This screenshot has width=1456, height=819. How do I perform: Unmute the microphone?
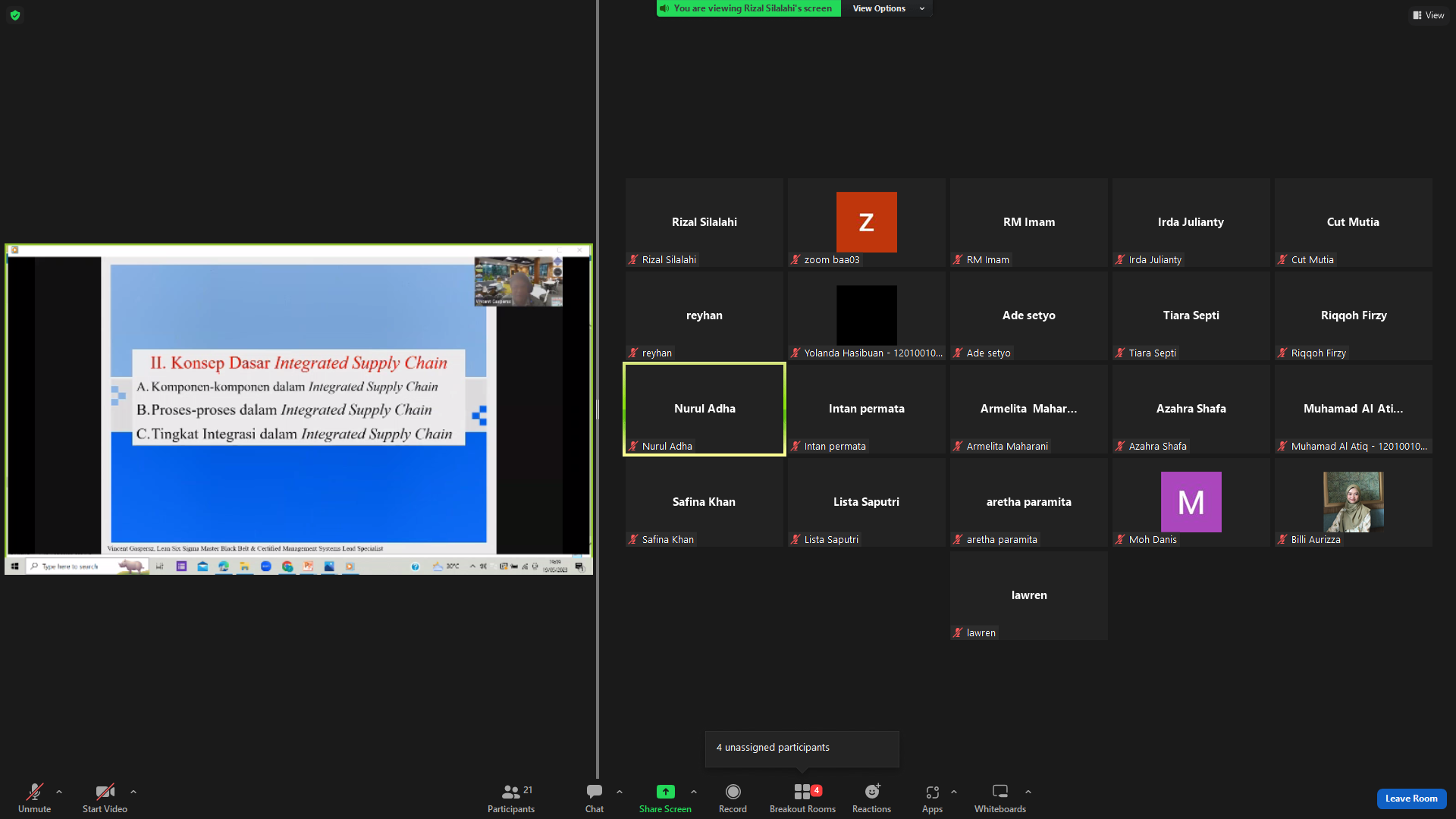[34, 798]
